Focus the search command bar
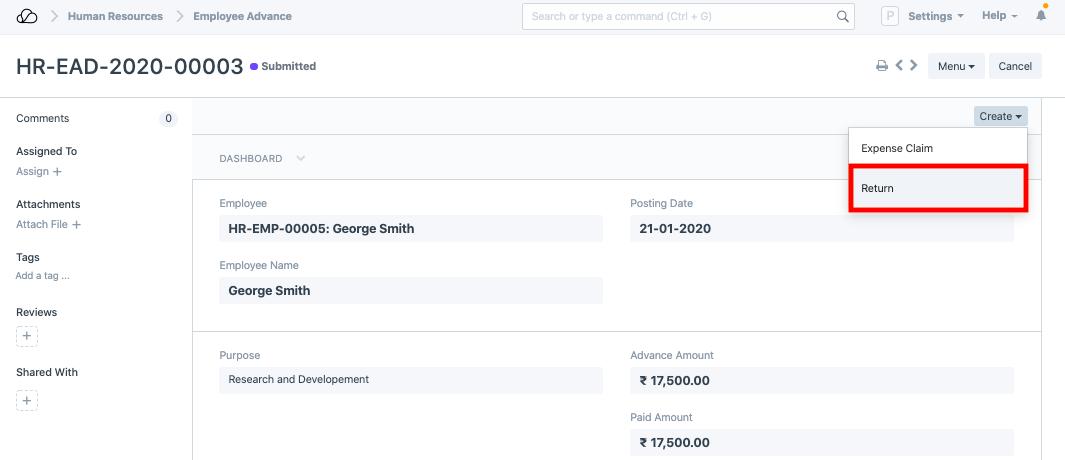The width and height of the screenshot is (1065, 460). 680,17
